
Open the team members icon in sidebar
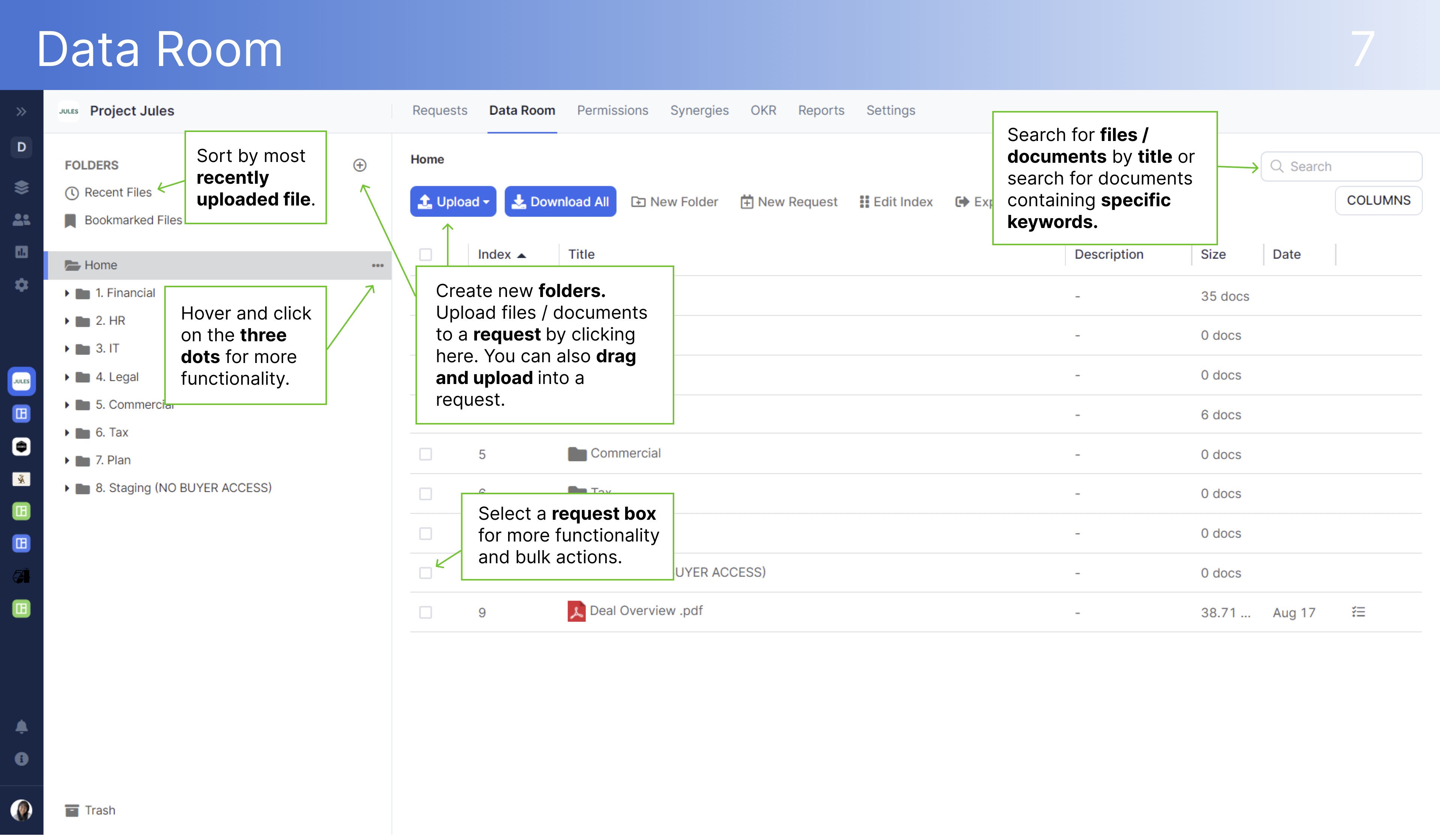(x=21, y=219)
